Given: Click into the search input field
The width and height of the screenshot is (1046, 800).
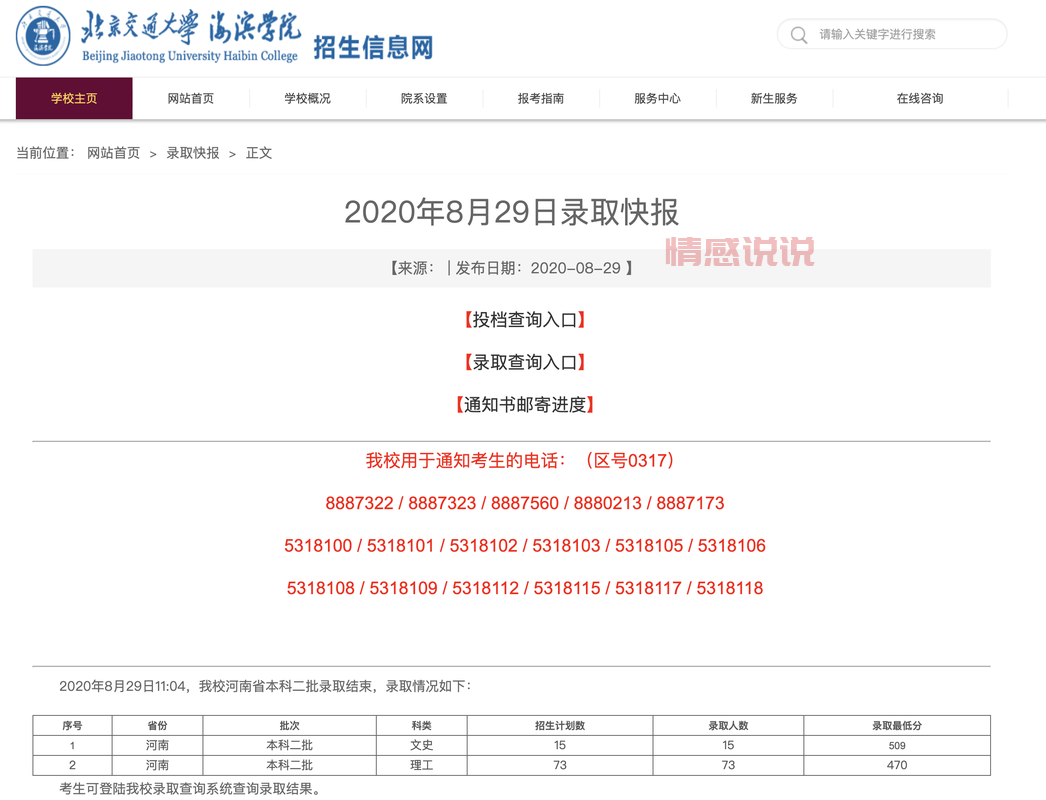Looking at the screenshot, I should click(x=890, y=34).
